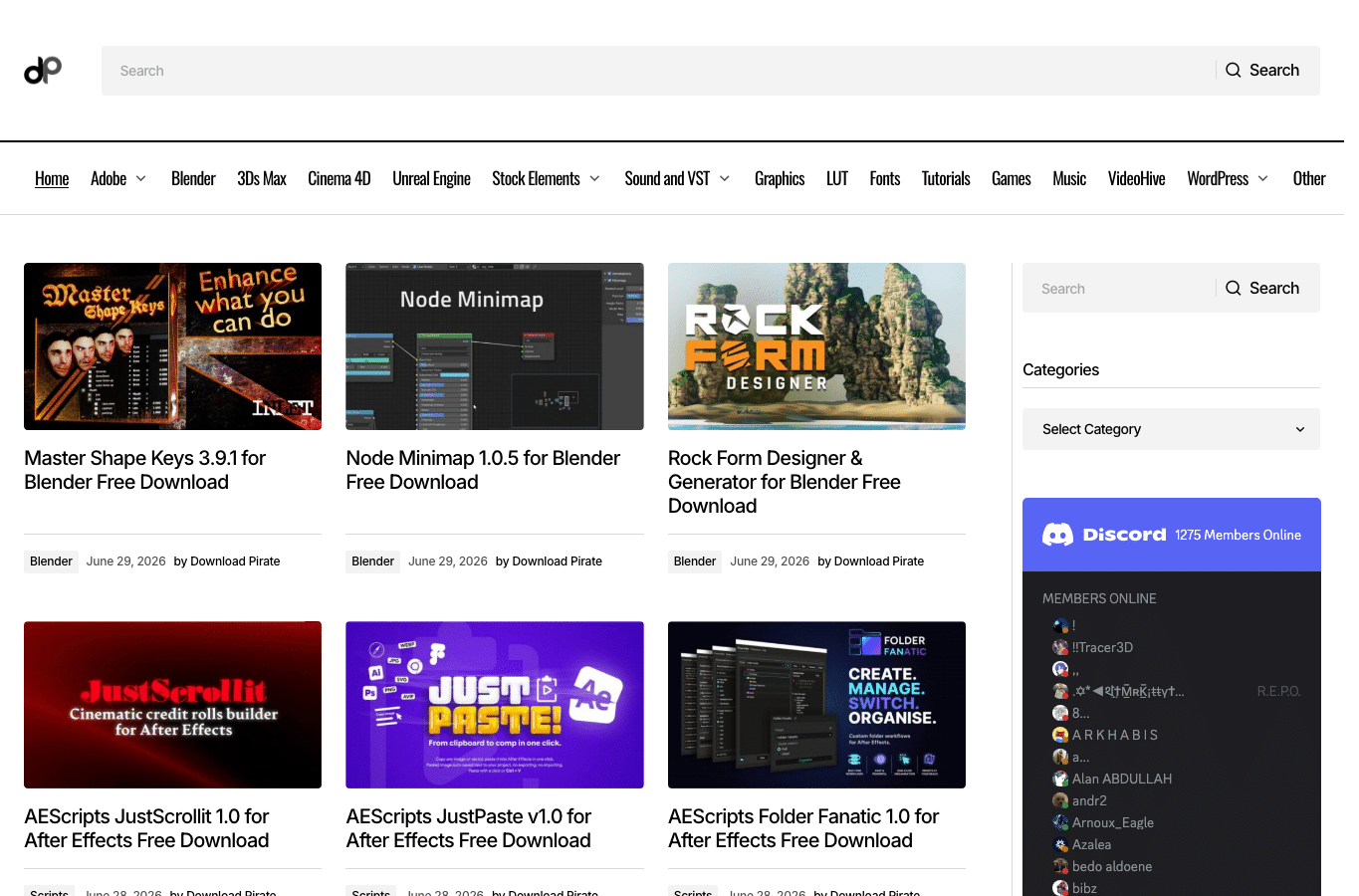Open Master Shape Keys 3.9.1 article title
Viewport: 1359px width, 896px height.
pos(144,470)
